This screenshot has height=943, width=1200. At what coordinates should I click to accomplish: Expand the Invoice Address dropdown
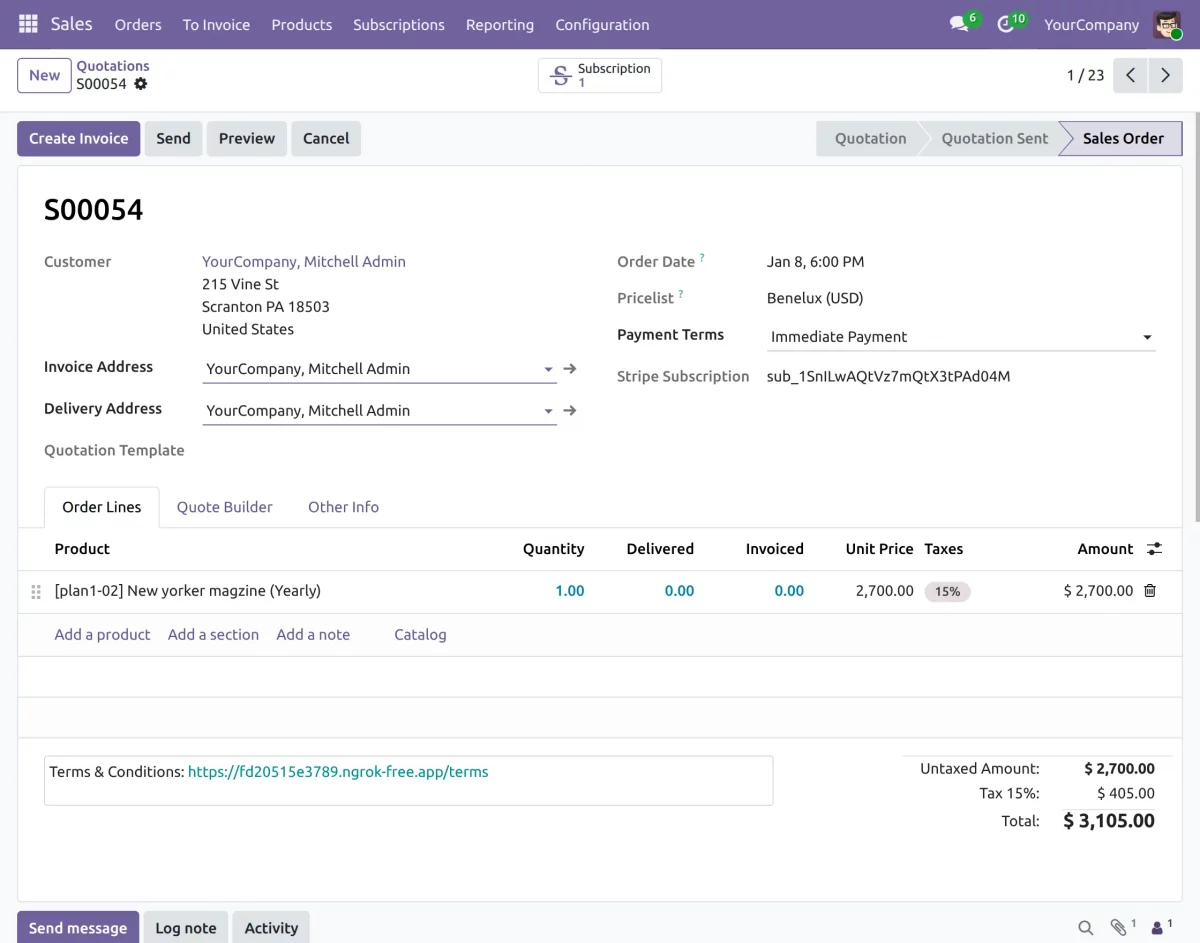tap(548, 370)
